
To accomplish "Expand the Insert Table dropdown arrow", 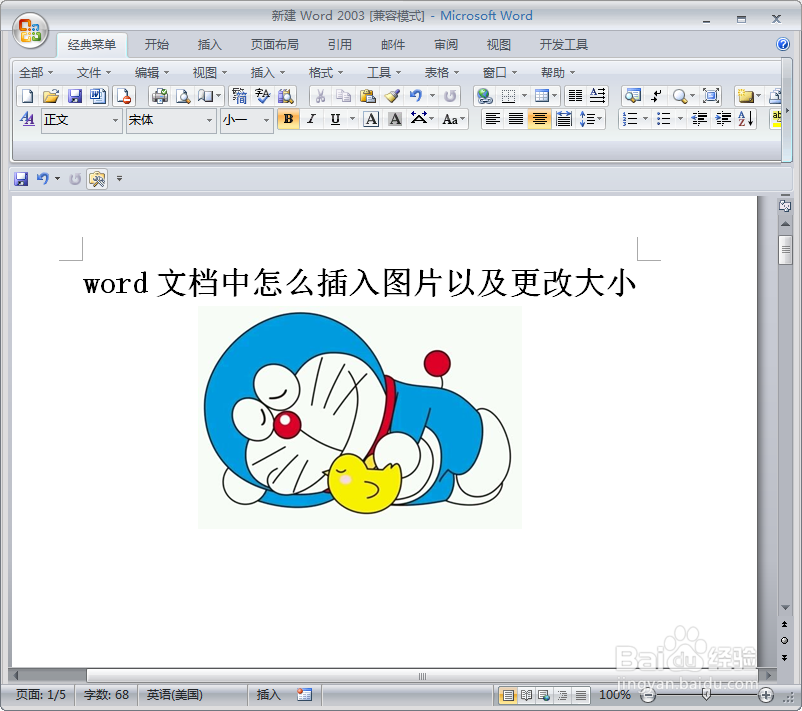I will pyautogui.click(x=555, y=96).
